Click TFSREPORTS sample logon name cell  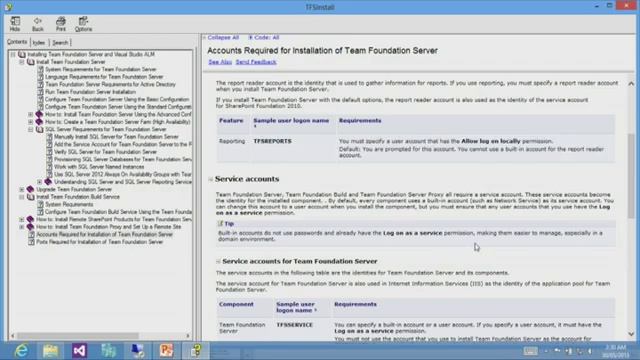pos(272,141)
